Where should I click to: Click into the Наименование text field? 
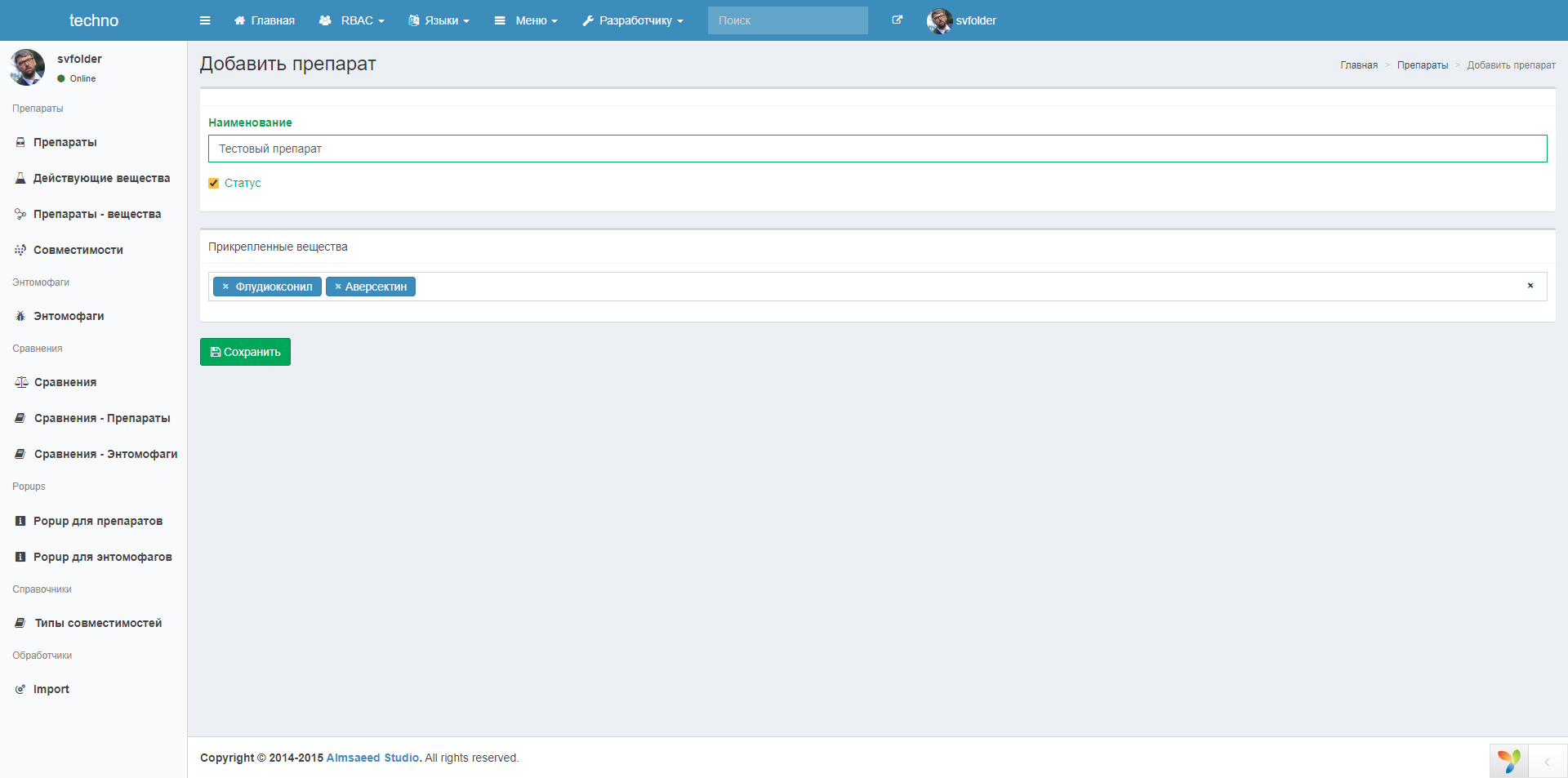point(878,149)
